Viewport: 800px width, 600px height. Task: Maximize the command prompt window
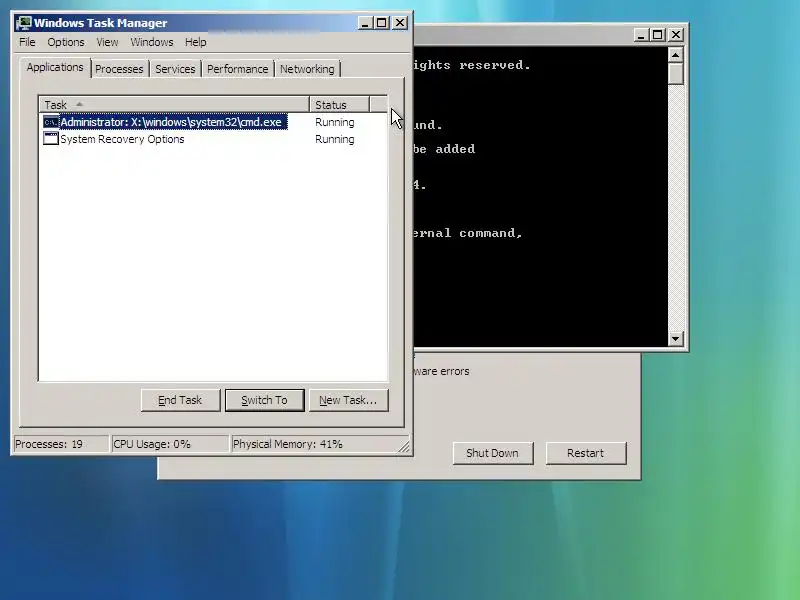[658, 35]
